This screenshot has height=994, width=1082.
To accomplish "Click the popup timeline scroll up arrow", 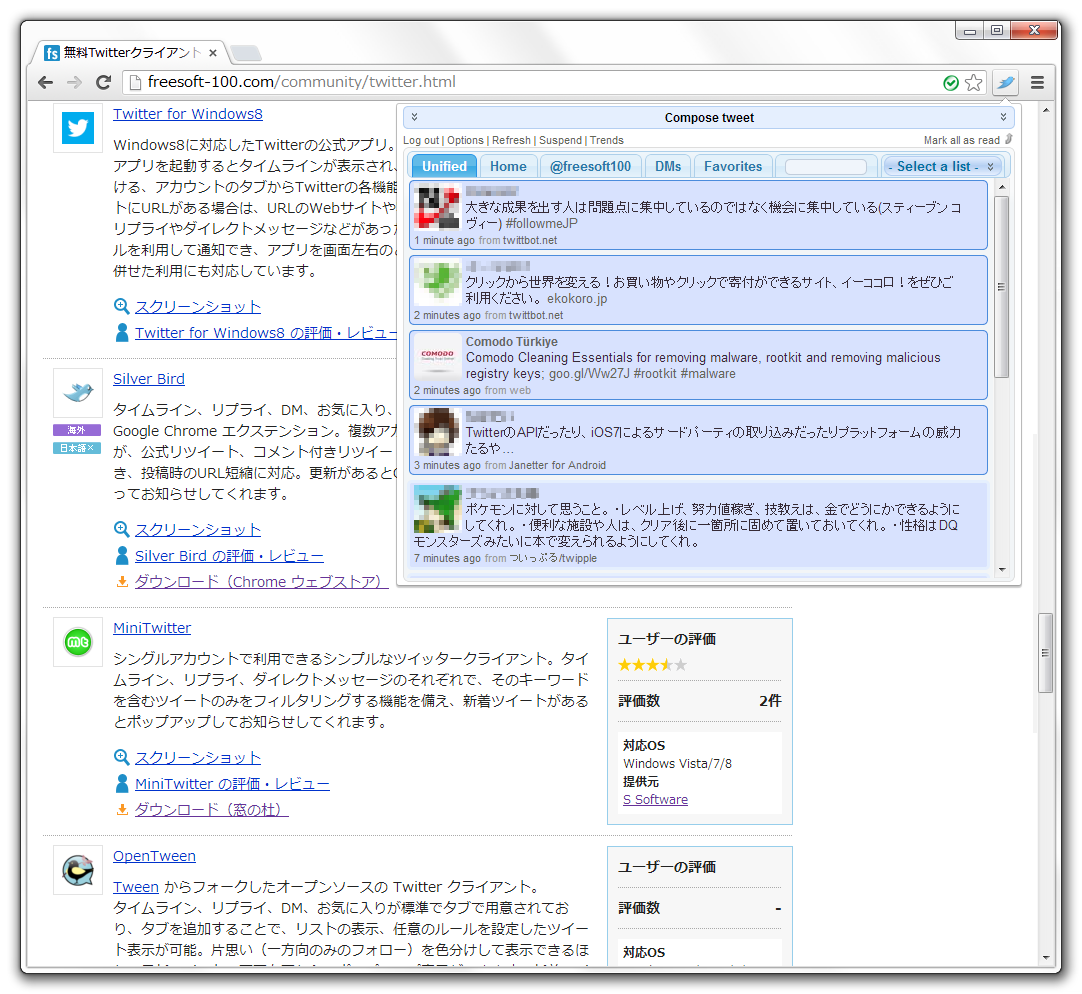I will (x=1002, y=187).
